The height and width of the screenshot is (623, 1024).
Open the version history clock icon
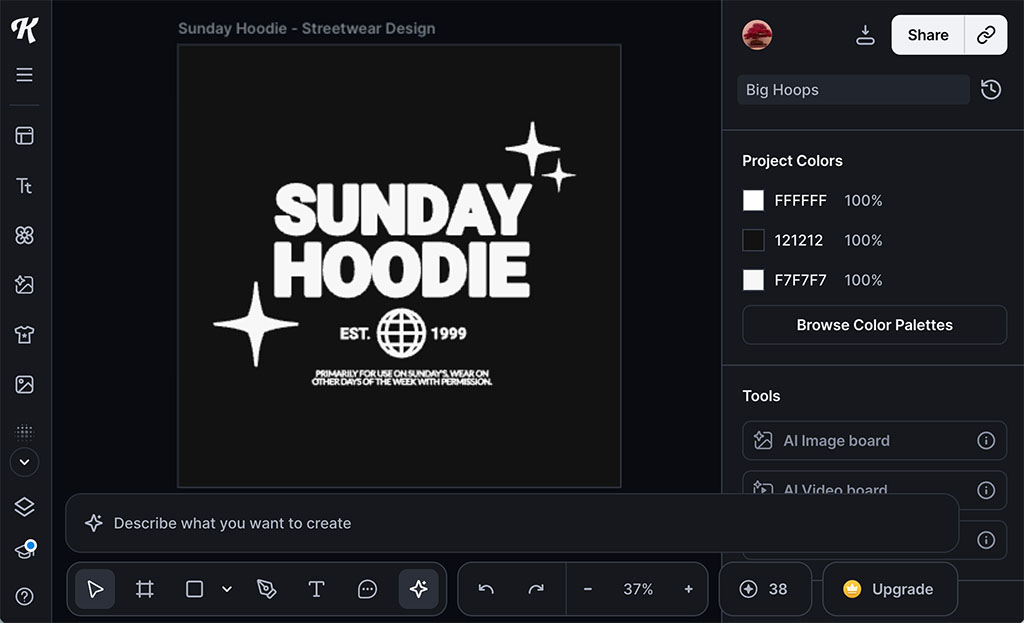click(x=990, y=89)
